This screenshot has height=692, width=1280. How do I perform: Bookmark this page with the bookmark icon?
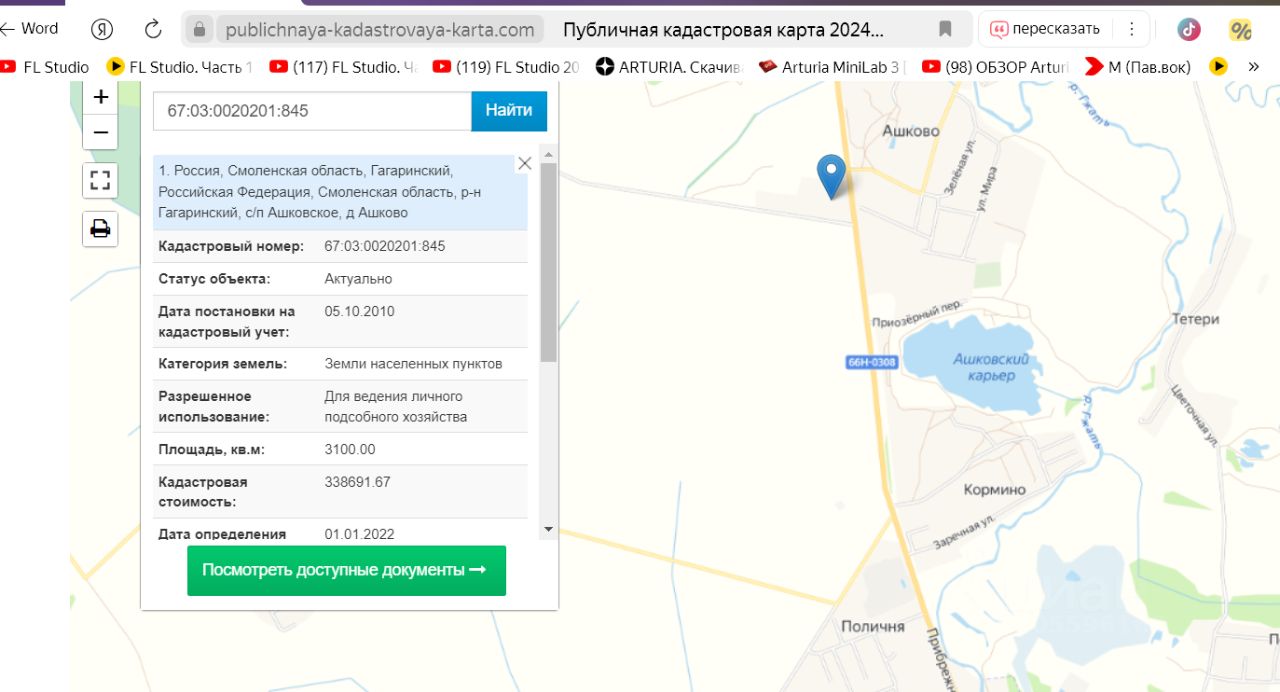point(945,29)
